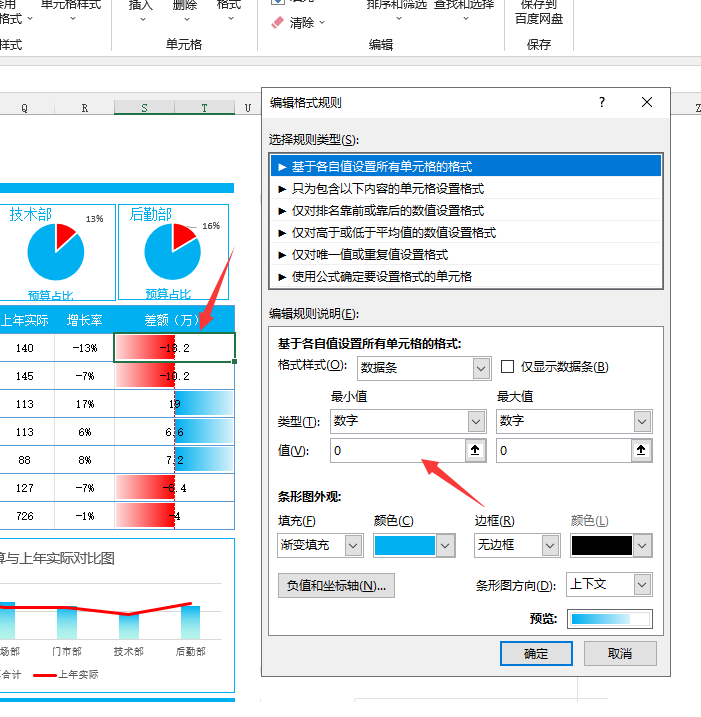Select column Q header
The width and height of the screenshot is (701, 717).
pyautogui.click(x=25, y=108)
